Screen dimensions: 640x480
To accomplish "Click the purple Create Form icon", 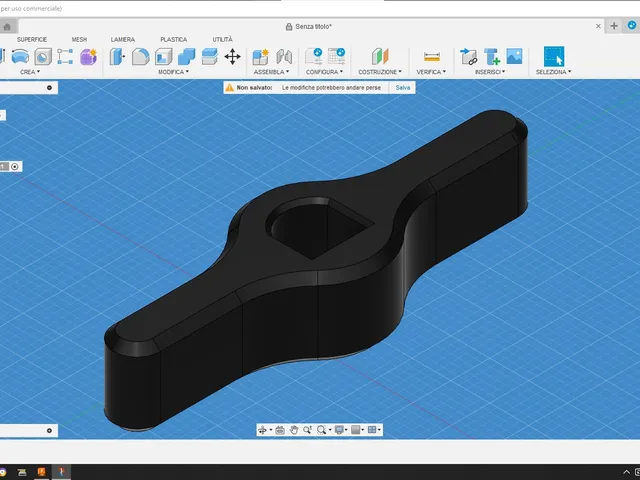I will [88, 56].
